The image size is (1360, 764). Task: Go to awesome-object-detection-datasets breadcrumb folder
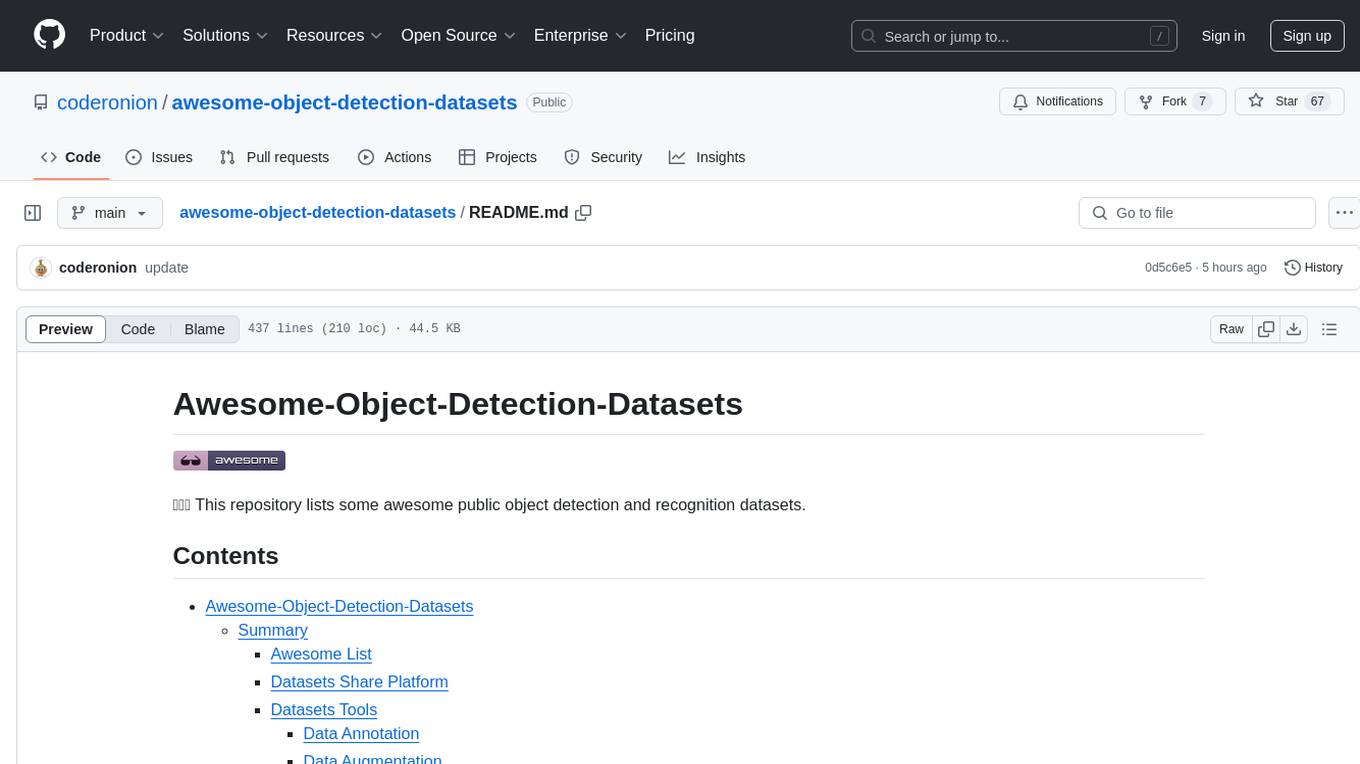pos(317,212)
